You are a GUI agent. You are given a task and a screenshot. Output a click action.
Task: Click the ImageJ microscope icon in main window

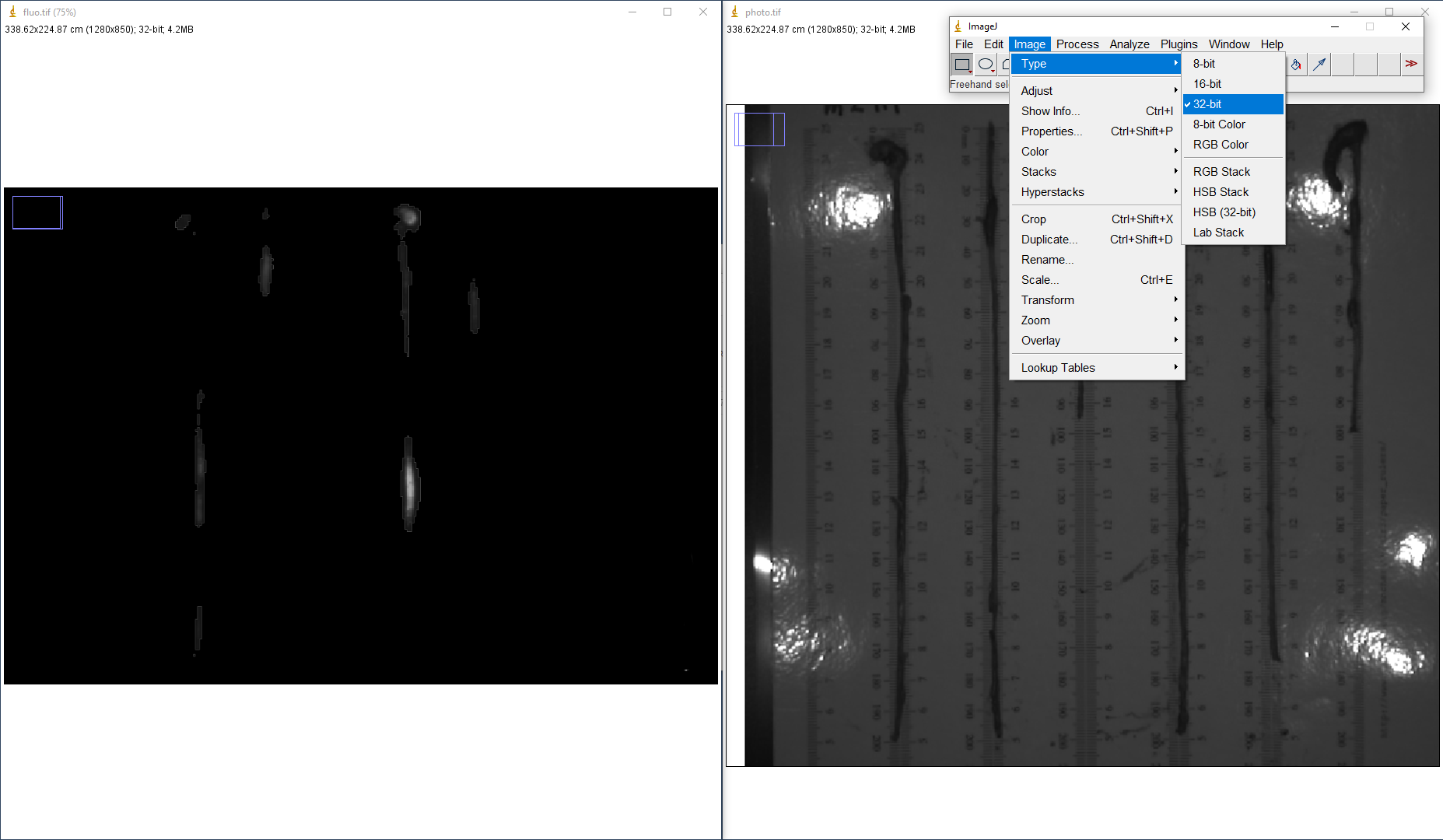point(958,26)
